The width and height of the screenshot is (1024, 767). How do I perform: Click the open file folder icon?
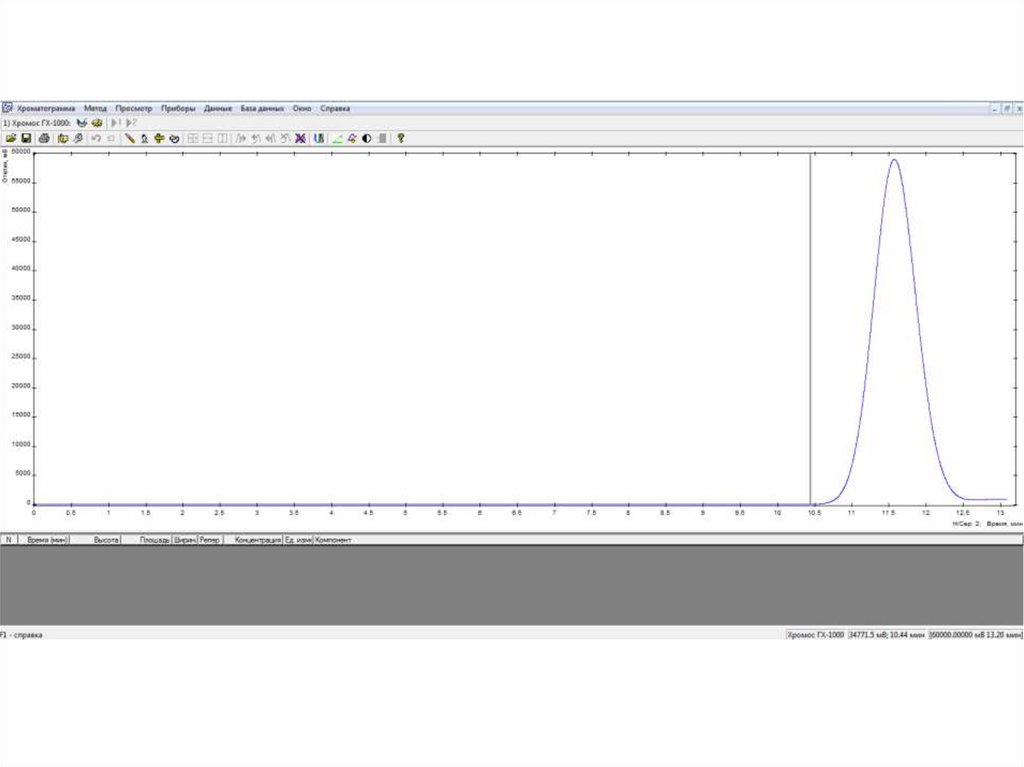click(x=11, y=138)
